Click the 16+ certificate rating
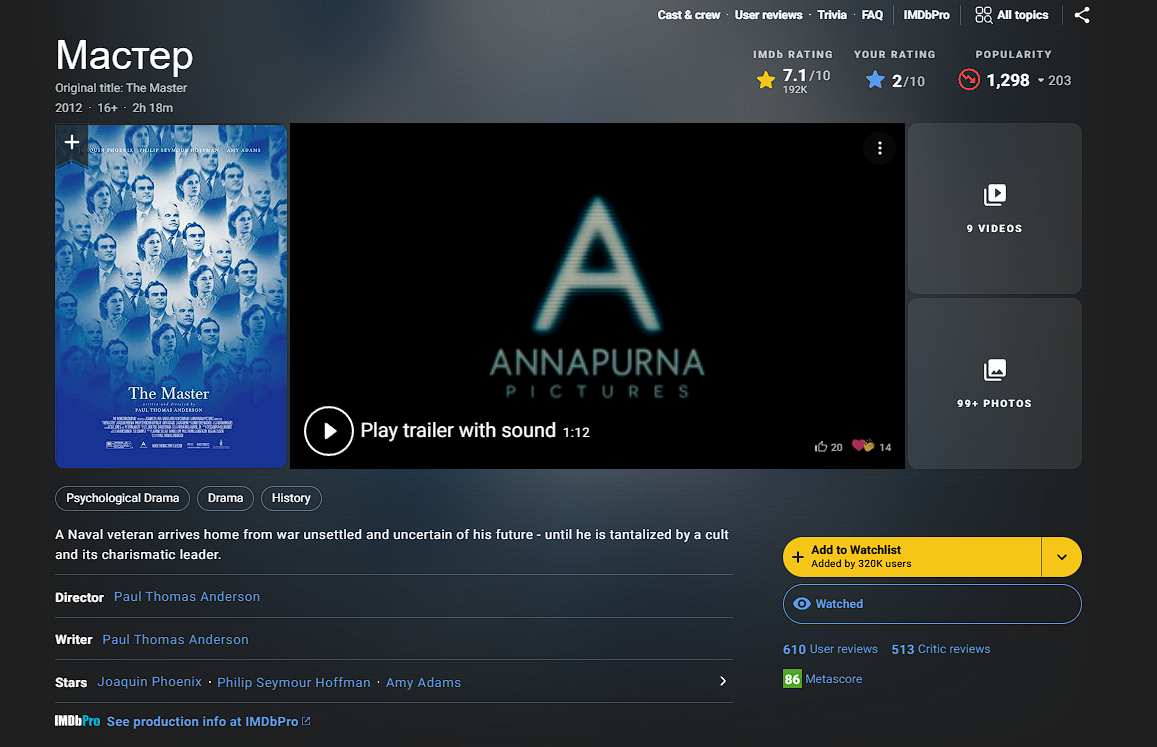 click(107, 108)
